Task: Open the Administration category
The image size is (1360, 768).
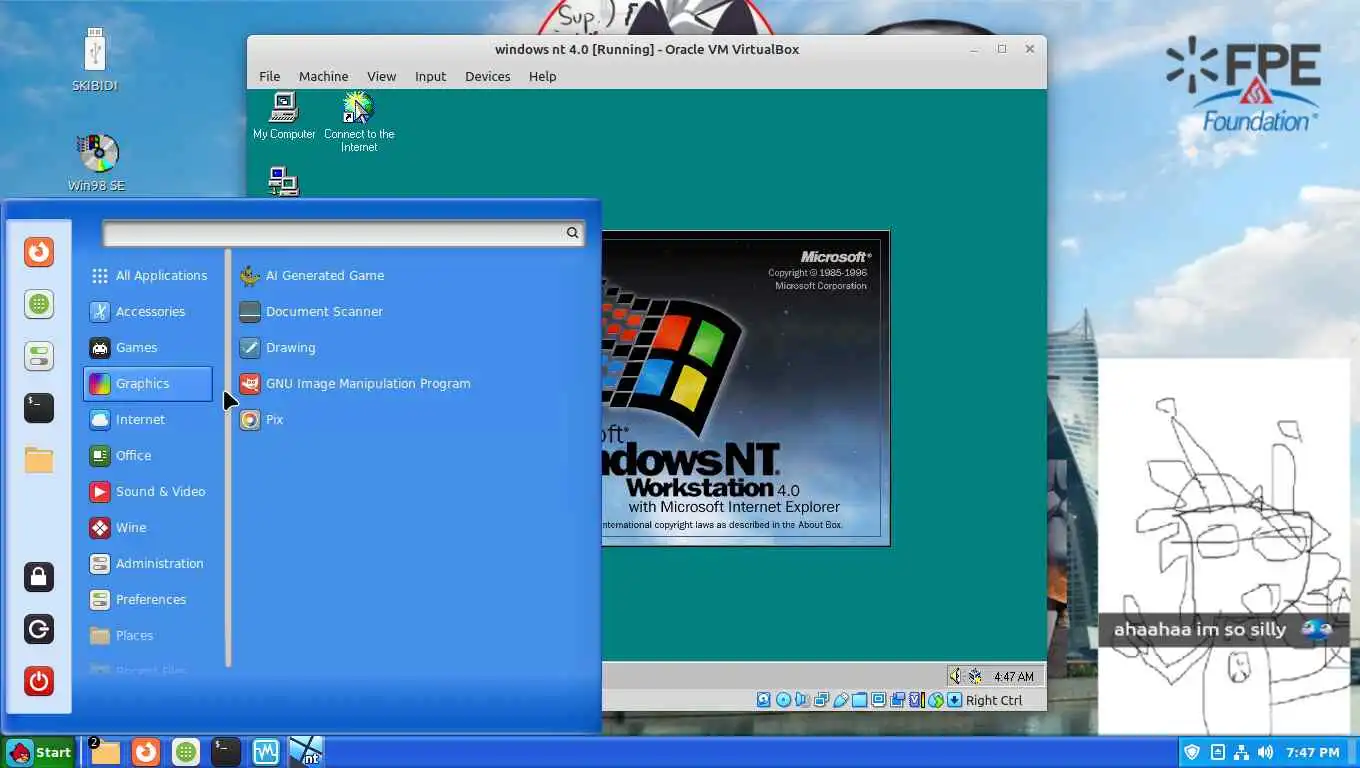Action: point(148,564)
